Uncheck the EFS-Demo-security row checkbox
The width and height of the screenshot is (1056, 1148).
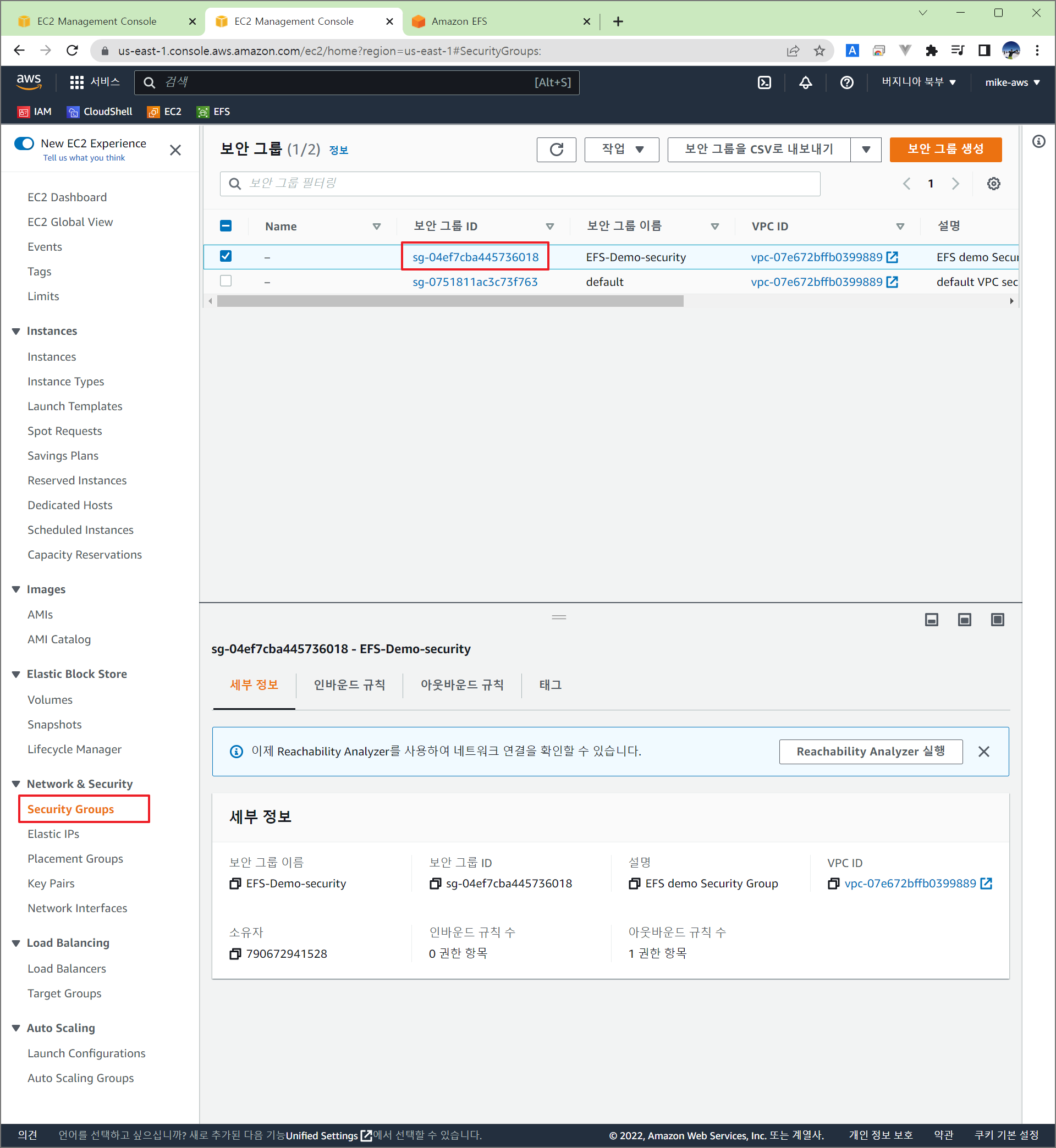pos(226,256)
